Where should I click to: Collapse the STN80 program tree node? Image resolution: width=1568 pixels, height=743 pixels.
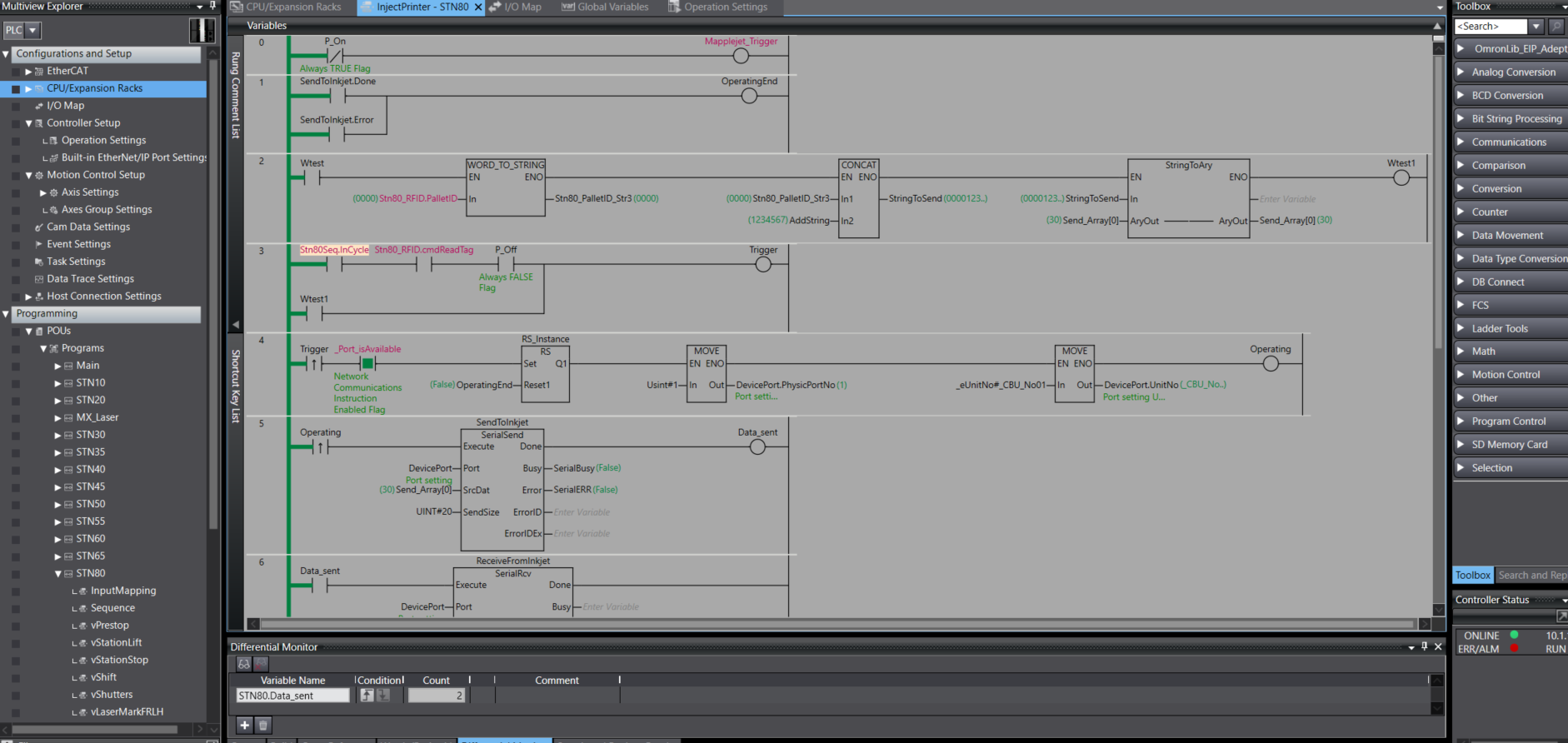pos(58,574)
